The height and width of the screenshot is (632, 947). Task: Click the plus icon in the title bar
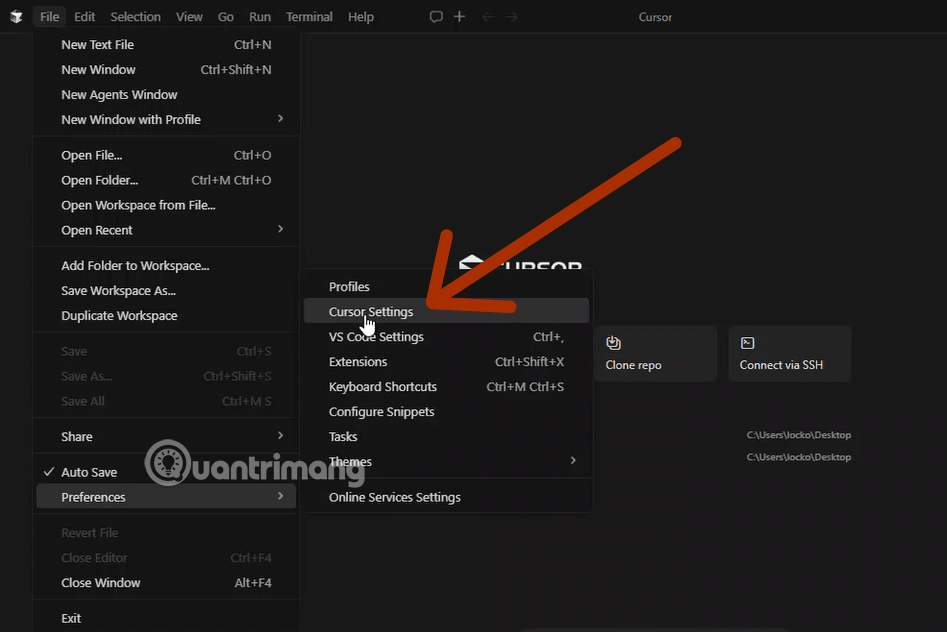click(459, 16)
